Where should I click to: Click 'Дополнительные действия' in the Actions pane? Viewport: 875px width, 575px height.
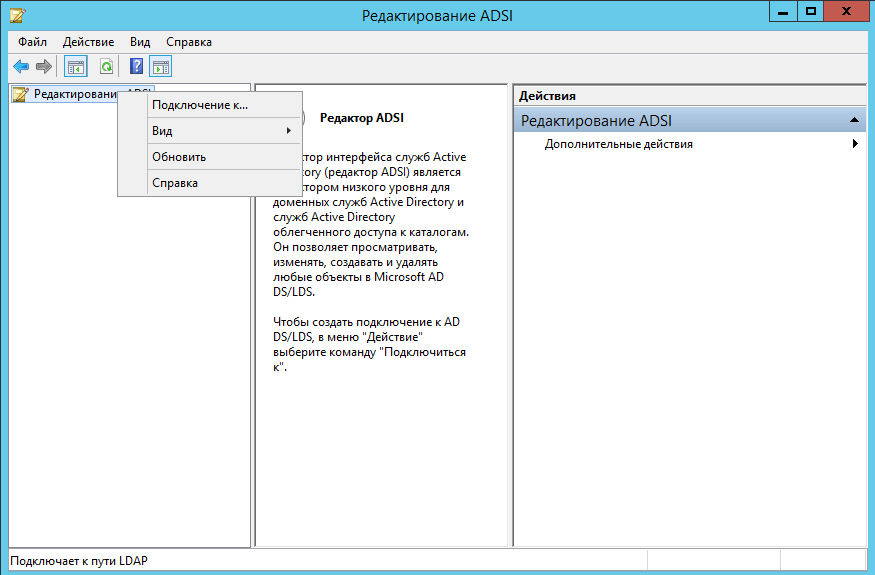click(x=618, y=144)
